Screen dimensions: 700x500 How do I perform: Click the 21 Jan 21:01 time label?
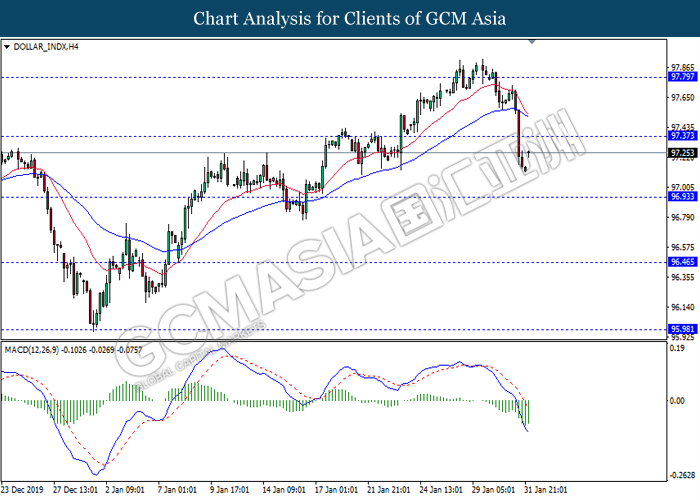click(x=388, y=490)
